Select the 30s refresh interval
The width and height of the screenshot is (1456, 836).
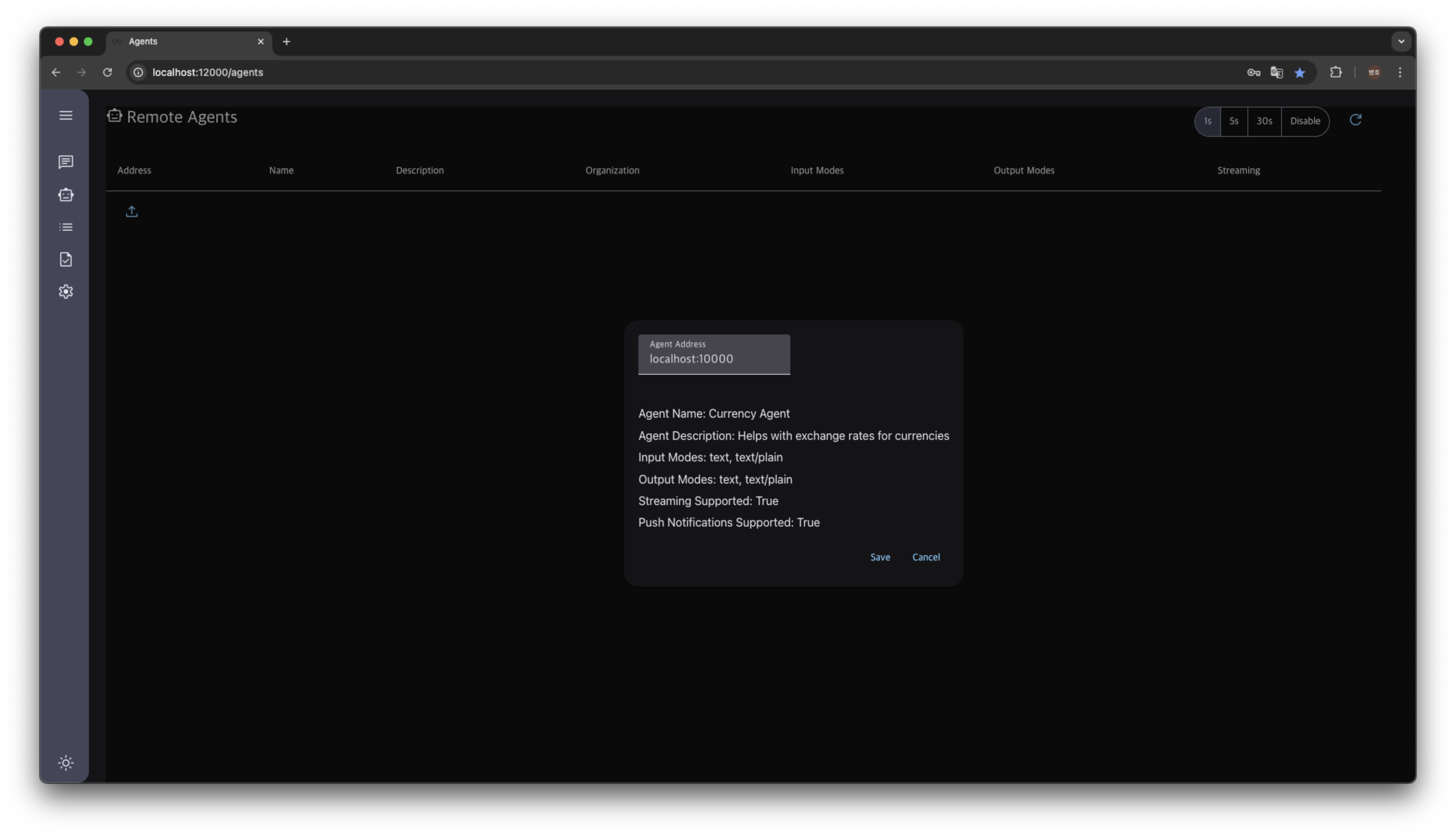(x=1264, y=121)
